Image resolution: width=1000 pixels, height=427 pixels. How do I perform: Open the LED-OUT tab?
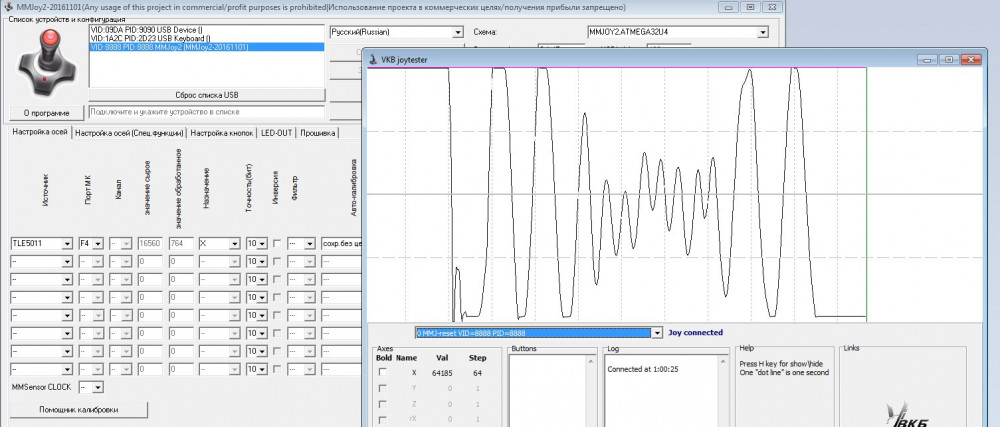277,133
